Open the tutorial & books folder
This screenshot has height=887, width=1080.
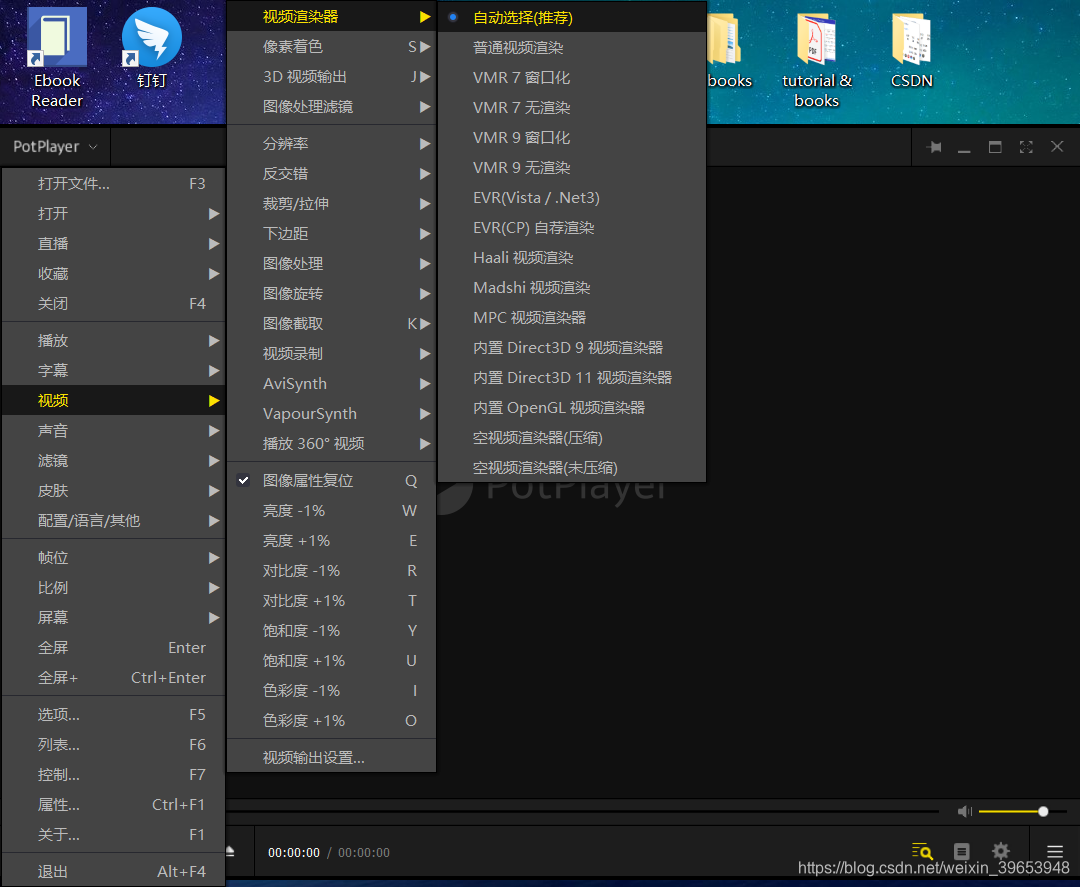point(817,61)
